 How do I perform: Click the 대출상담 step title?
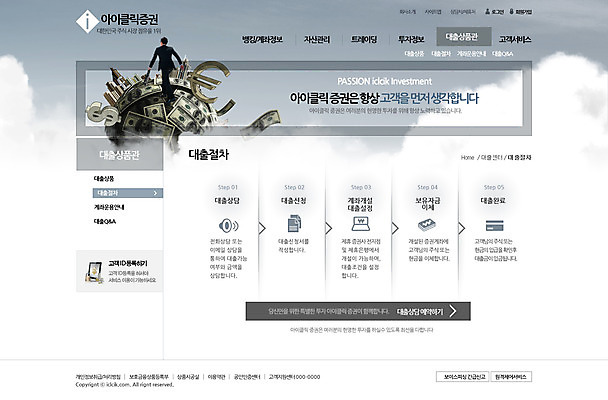click(227, 201)
